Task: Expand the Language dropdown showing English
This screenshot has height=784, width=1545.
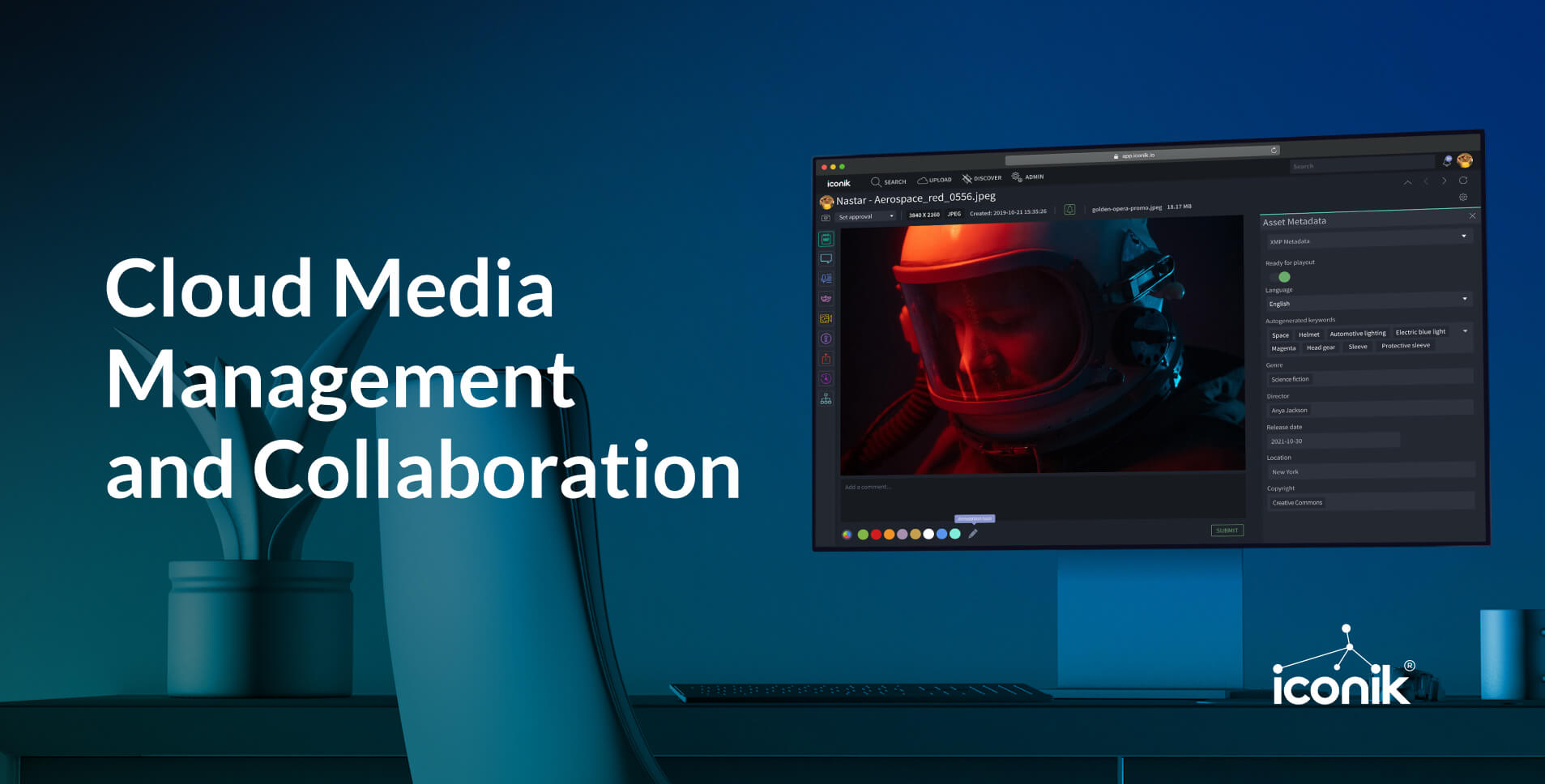Action: [1462, 299]
